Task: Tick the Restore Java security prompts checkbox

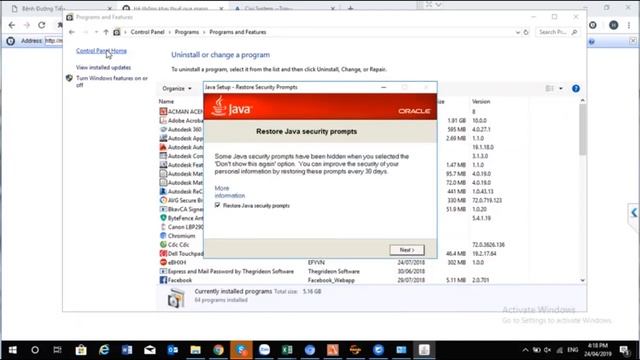Action: (x=218, y=205)
